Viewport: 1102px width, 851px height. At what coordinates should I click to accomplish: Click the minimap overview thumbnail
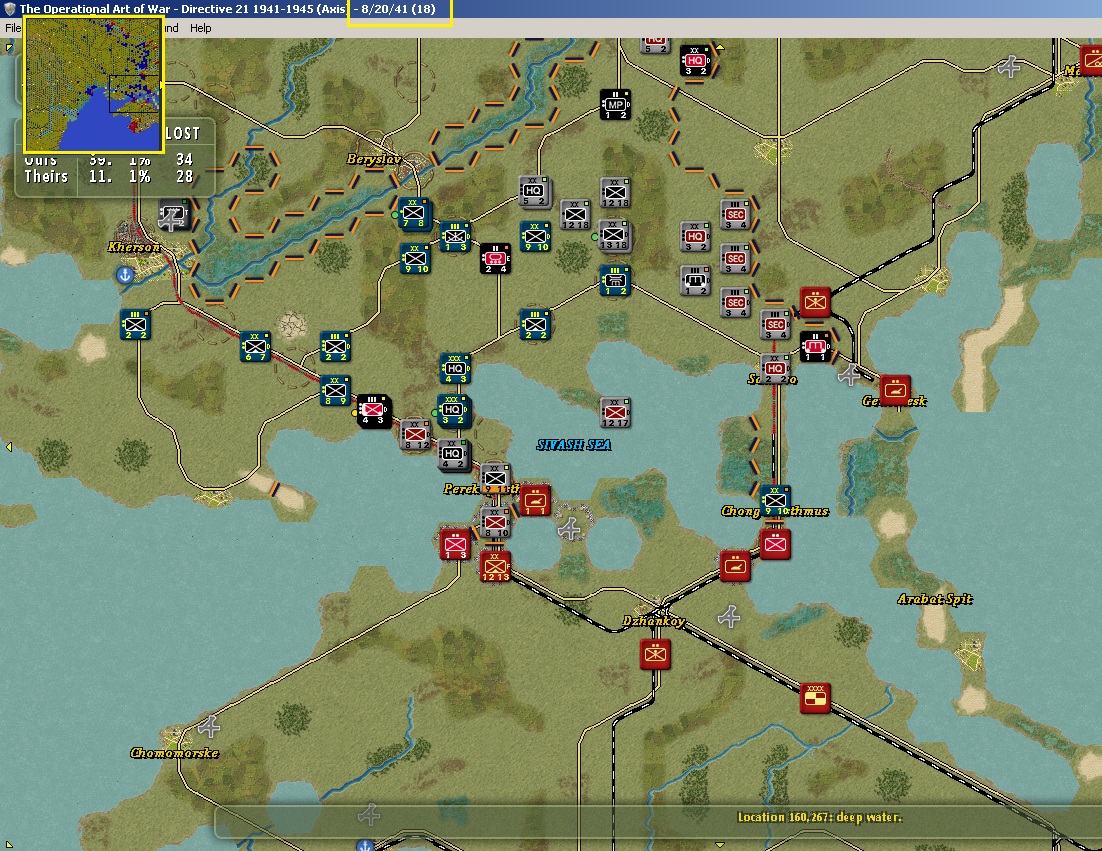(x=93, y=84)
